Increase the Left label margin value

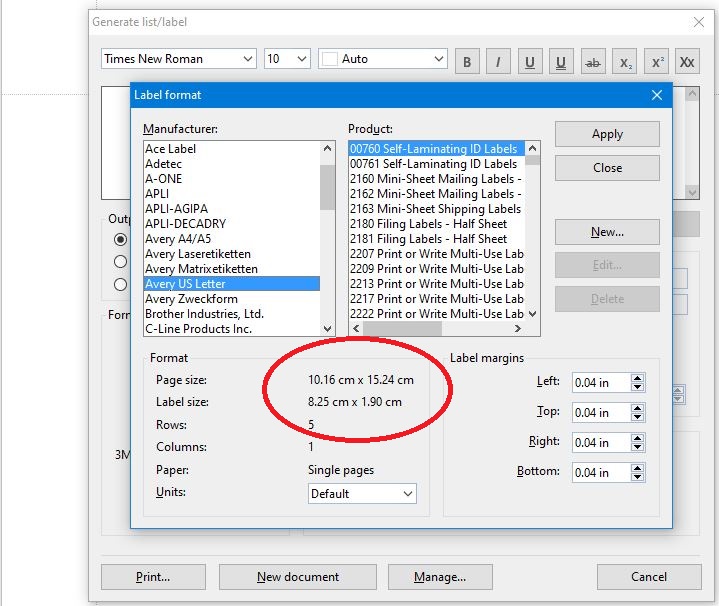tap(638, 378)
